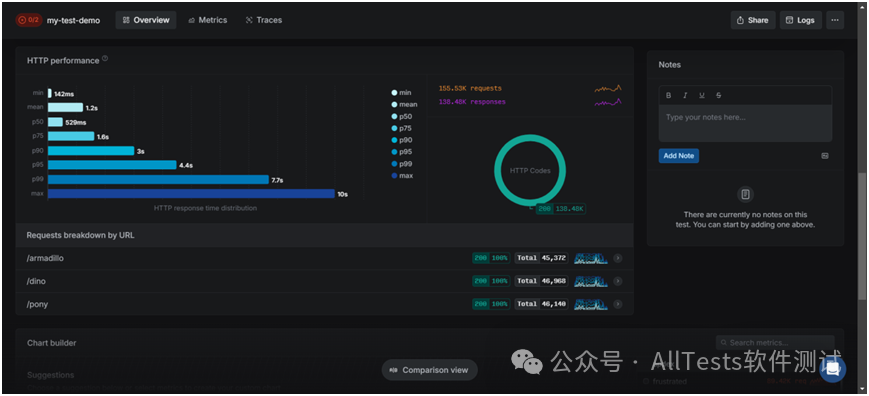Click the Bold formatting icon in Notes

tap(668, 95)
